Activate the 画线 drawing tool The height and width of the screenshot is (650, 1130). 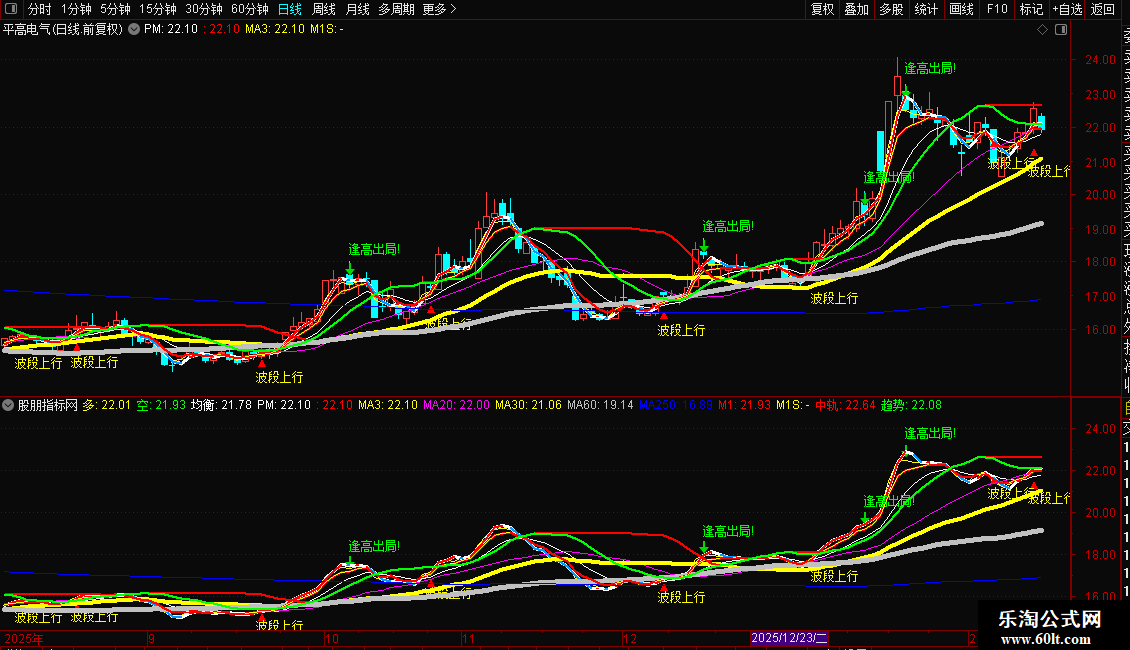pos(961,9)
